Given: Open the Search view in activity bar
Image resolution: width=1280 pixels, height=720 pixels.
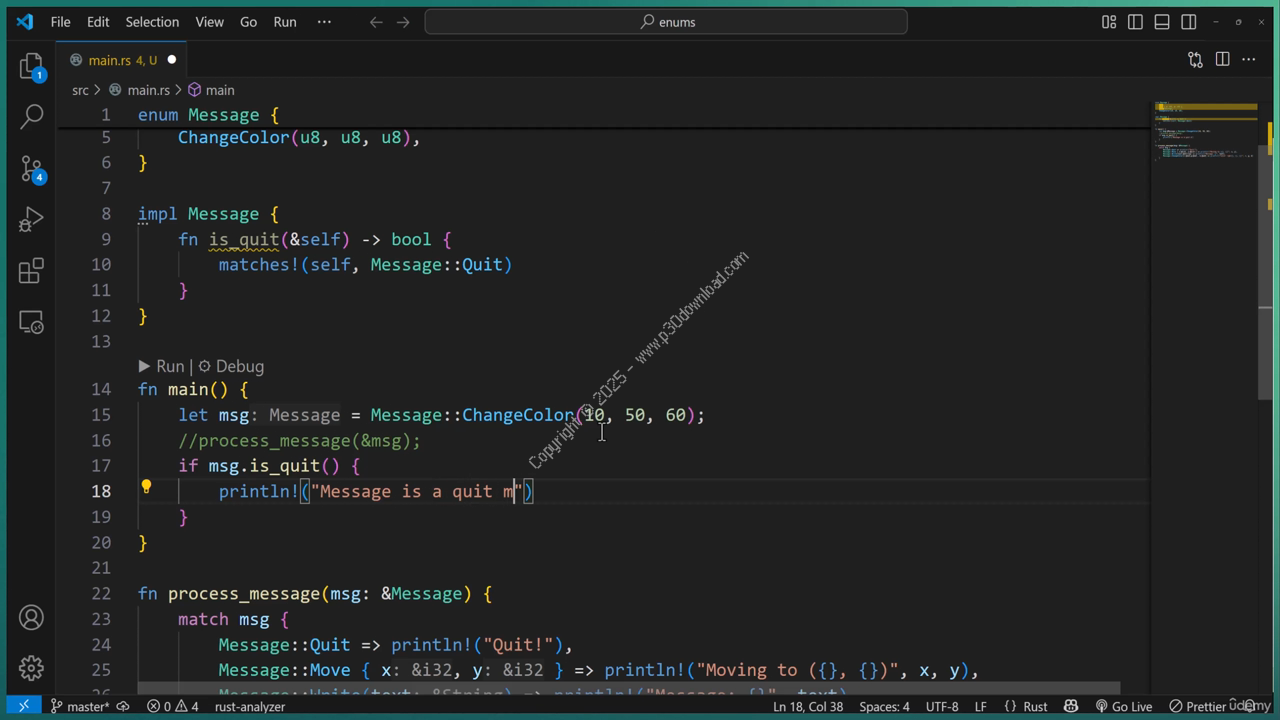Looking at the screenshot, I should click(32, 116).
